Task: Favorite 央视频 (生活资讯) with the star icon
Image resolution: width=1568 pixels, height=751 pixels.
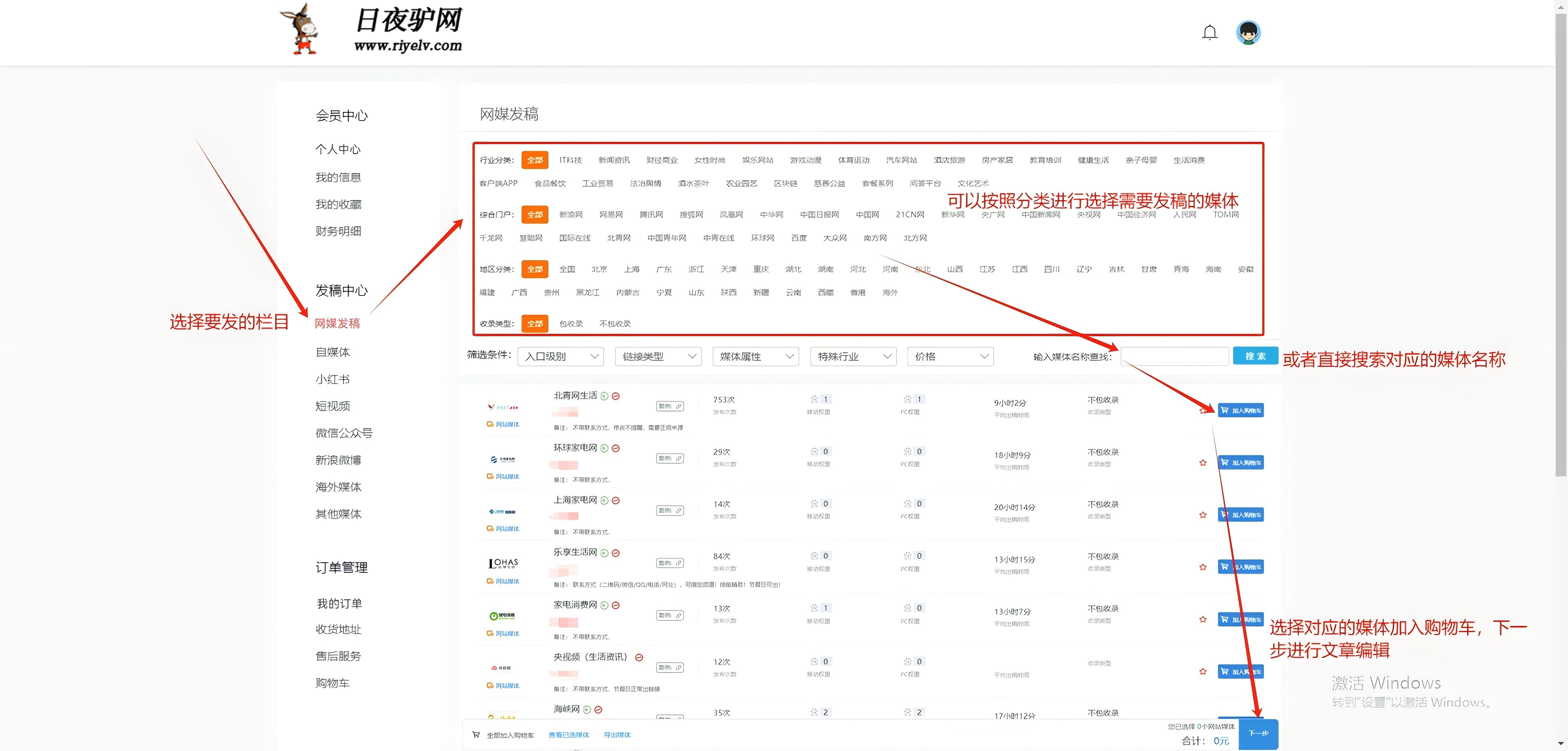Action: (x=1203, y=672)
